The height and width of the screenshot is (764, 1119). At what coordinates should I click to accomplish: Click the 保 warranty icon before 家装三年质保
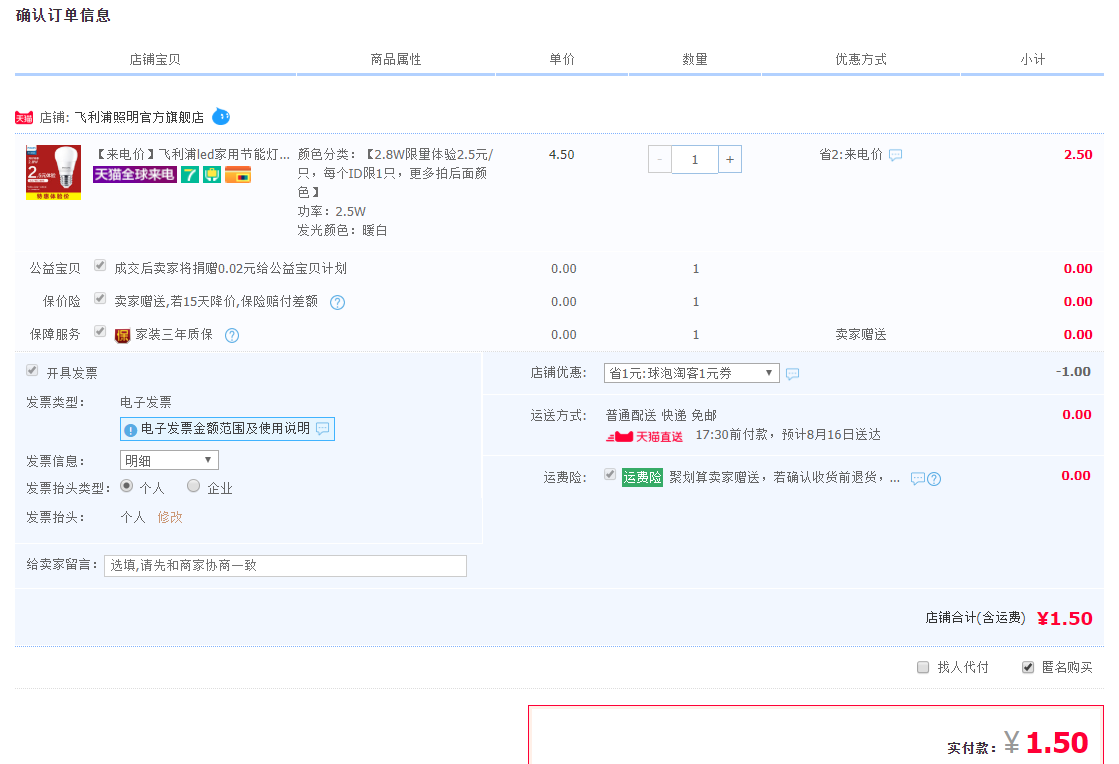tap(123, 335)
